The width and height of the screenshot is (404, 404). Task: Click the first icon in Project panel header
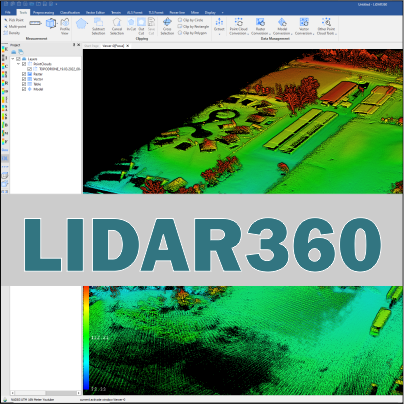pyautogui.click(x=14, y=52)
